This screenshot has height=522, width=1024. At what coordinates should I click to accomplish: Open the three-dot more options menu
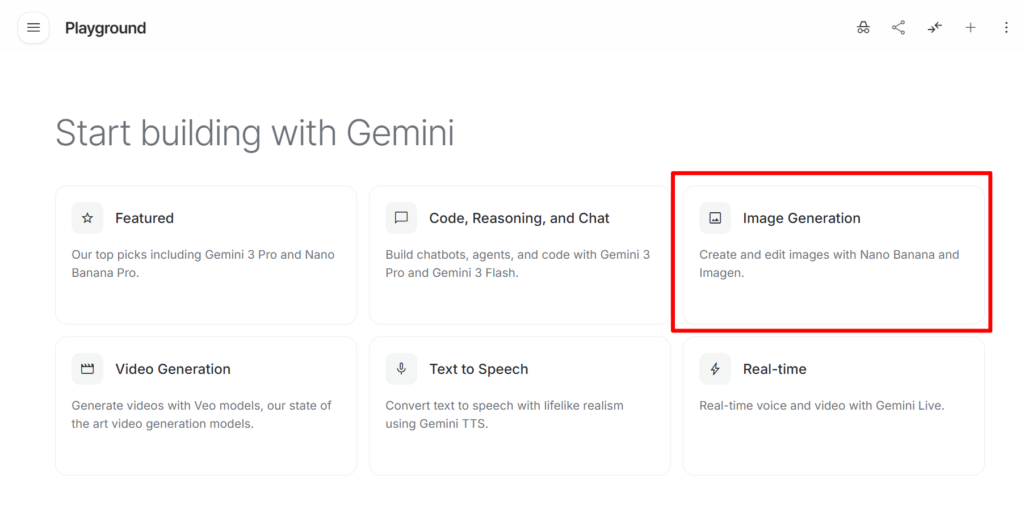(x=1006, y=28)
